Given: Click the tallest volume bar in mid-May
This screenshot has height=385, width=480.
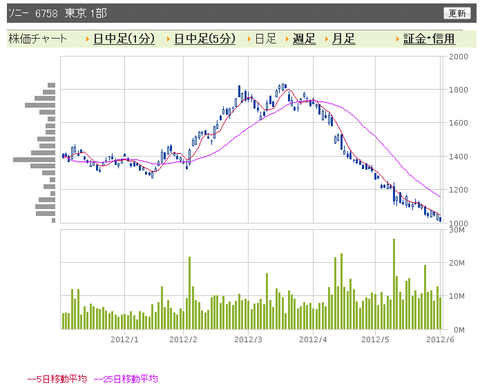Looking at the screenshot, I should coord(394,284).
